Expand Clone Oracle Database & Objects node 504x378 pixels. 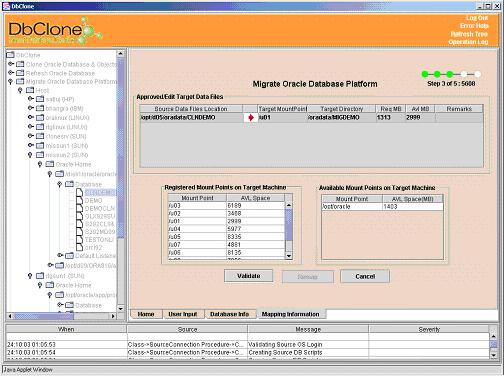click(11, 64)
